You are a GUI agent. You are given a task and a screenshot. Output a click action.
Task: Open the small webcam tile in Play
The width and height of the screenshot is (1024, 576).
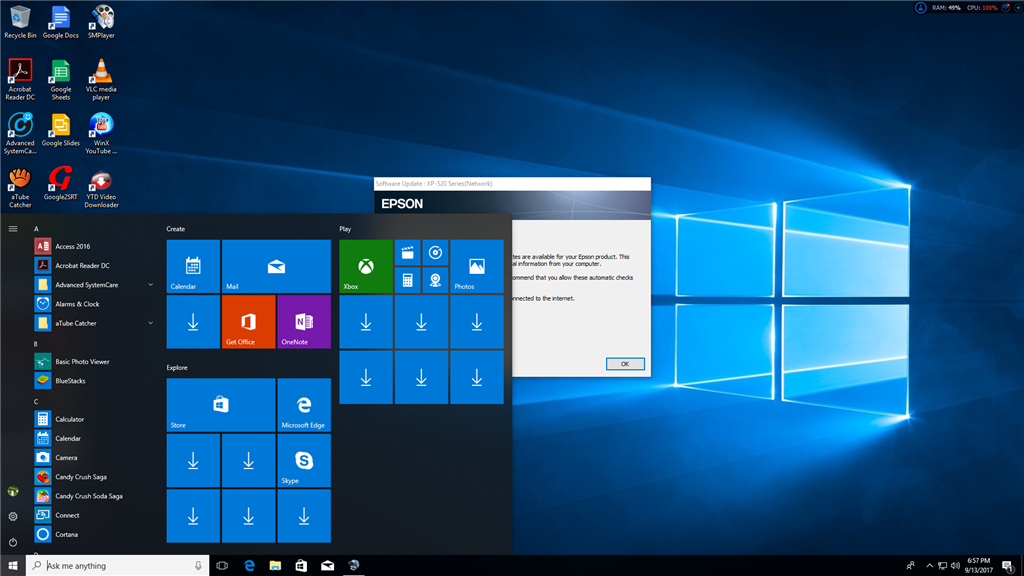coord(435,280)
